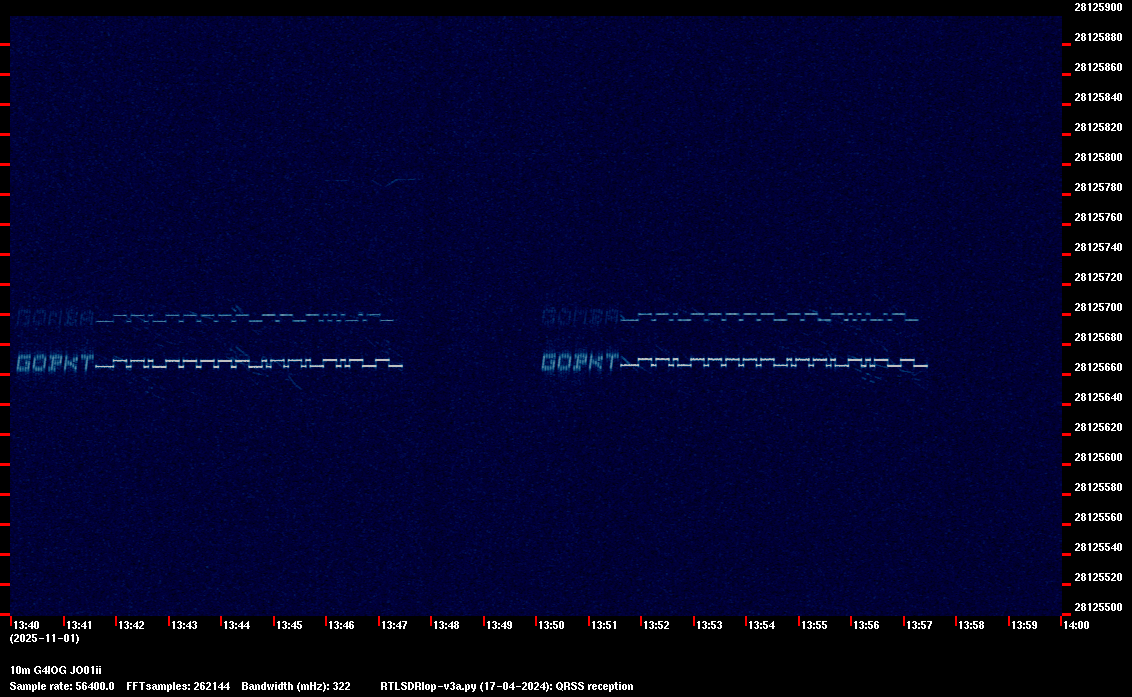Click the 13:50 time label

(552, 625)
